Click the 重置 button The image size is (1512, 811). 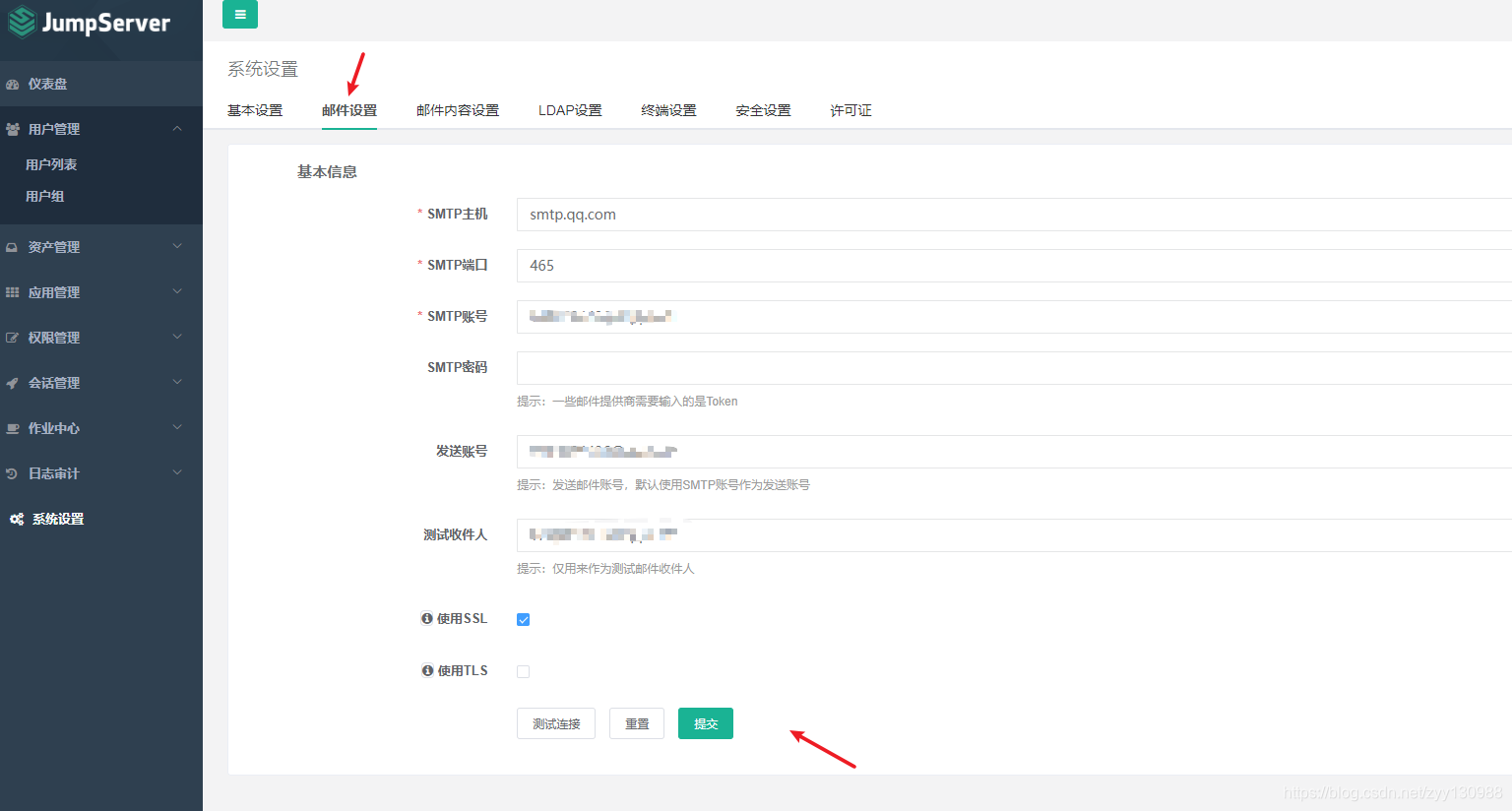637,723
